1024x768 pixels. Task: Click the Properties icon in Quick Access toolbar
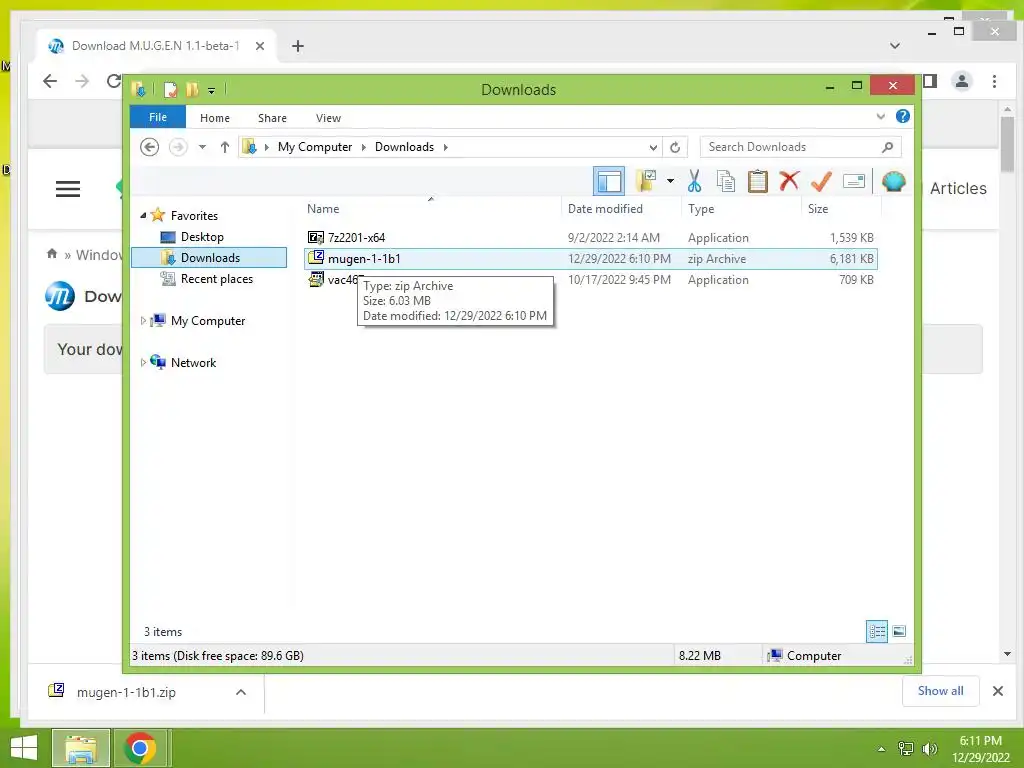[170, 89]
